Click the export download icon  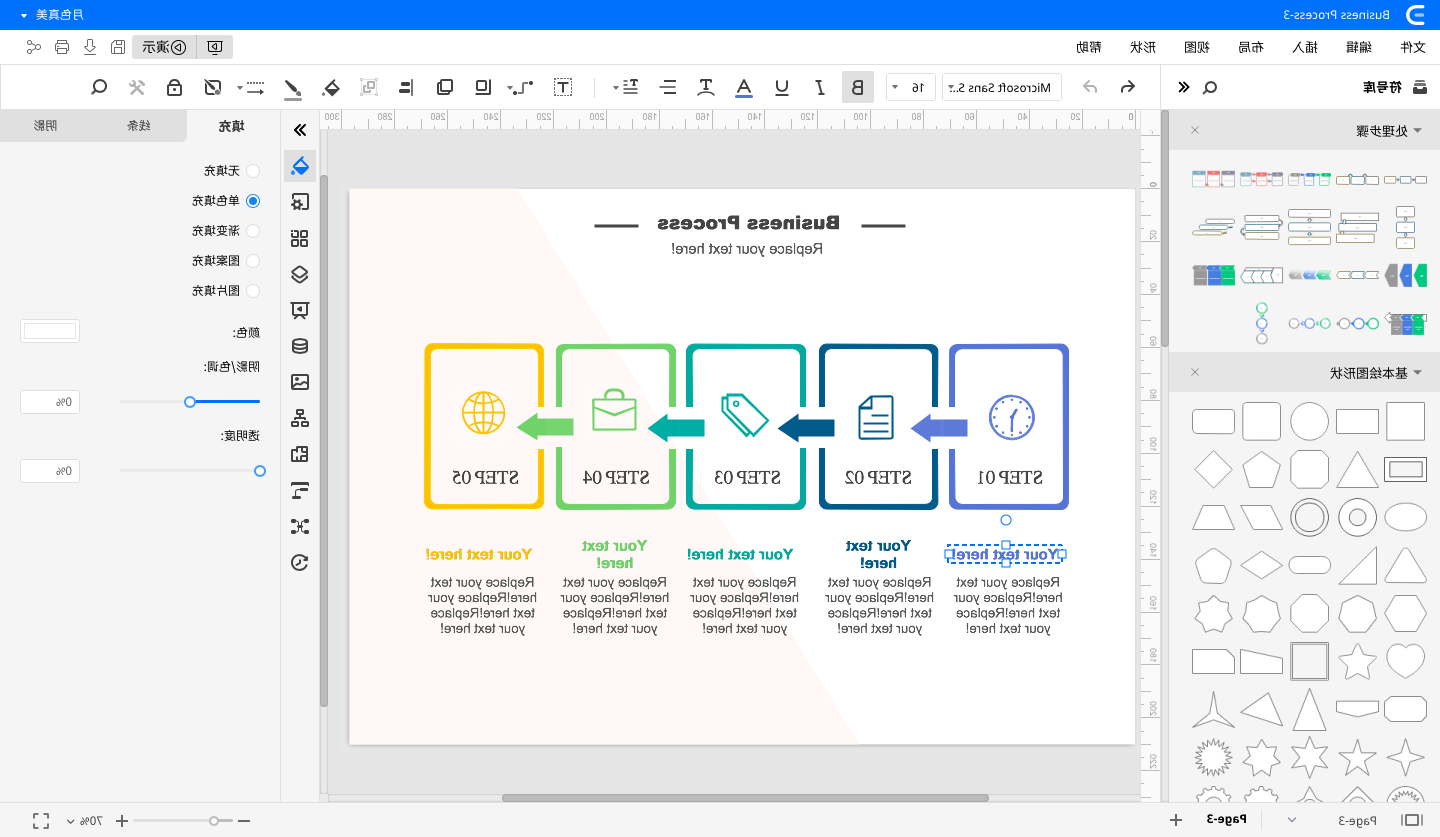(90, 47)
